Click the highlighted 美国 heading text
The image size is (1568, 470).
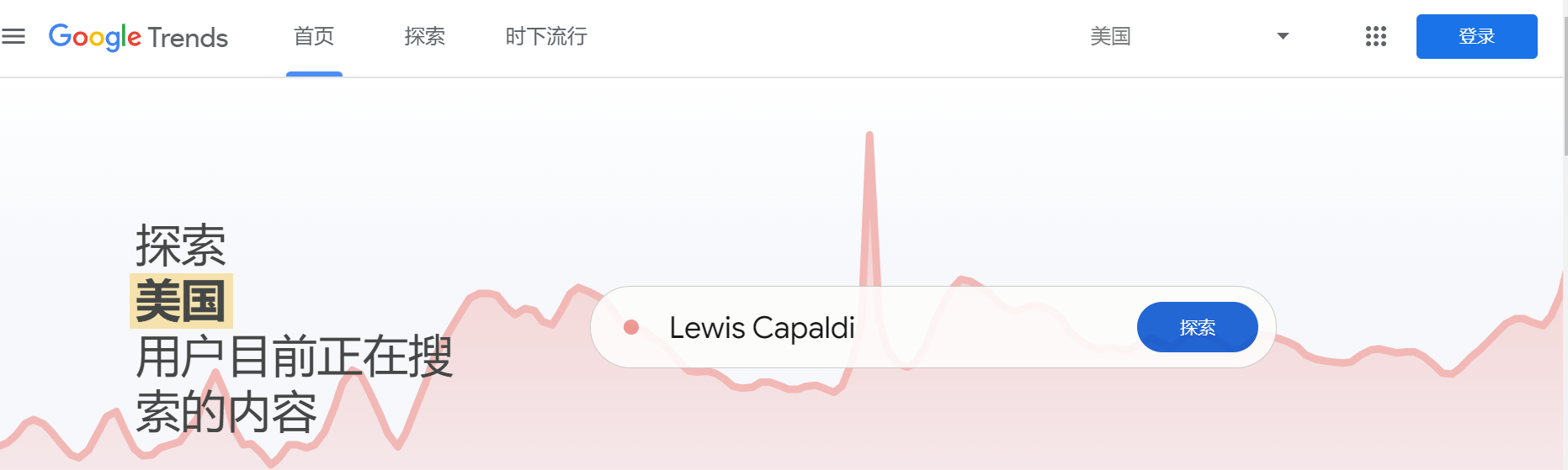point(181,301)
